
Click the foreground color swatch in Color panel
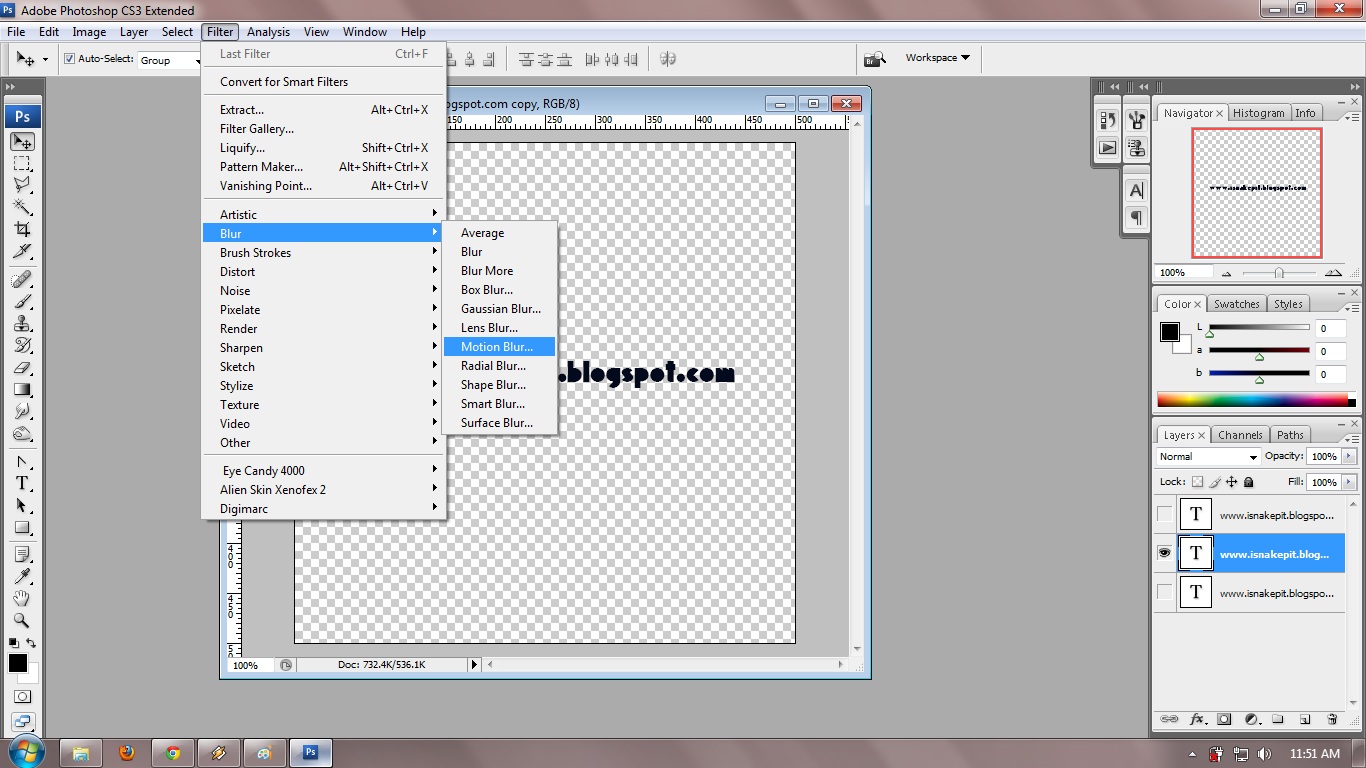[x=1169, y=333]
